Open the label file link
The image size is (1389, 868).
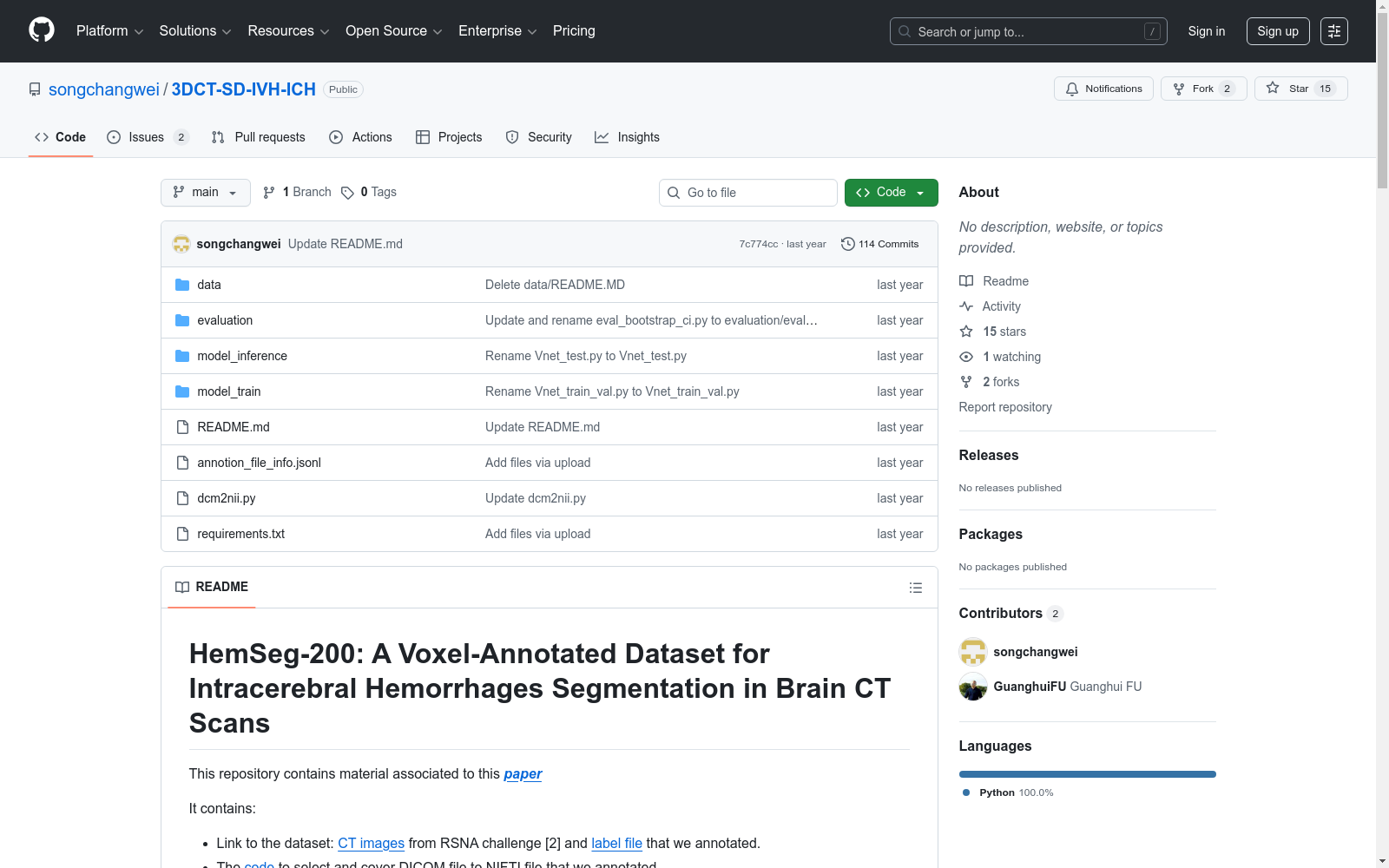(616, 844)
